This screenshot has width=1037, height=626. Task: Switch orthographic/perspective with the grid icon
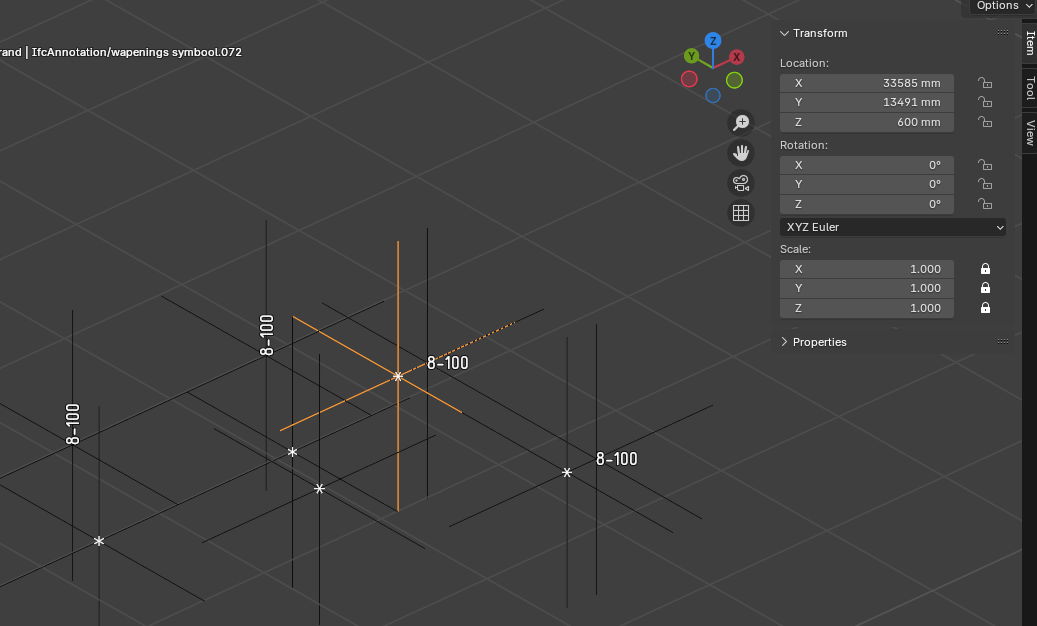click(x=741, y=213)
